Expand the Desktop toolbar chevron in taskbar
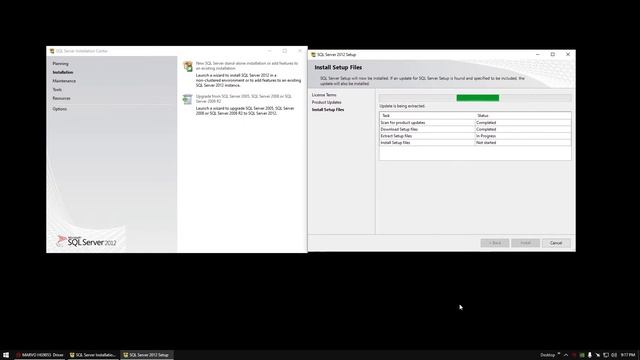This screenshot has width=640, height=360. (x=559, y=353)
